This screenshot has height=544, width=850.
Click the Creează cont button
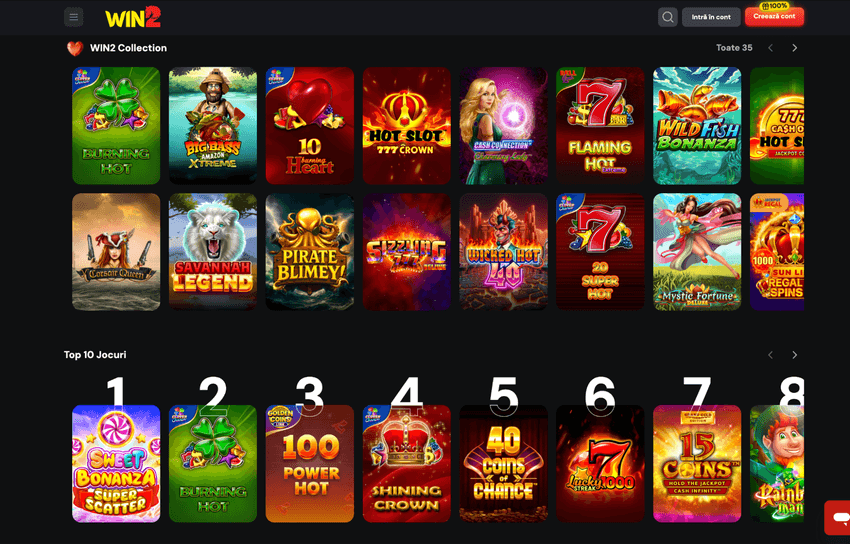[774, 17]
